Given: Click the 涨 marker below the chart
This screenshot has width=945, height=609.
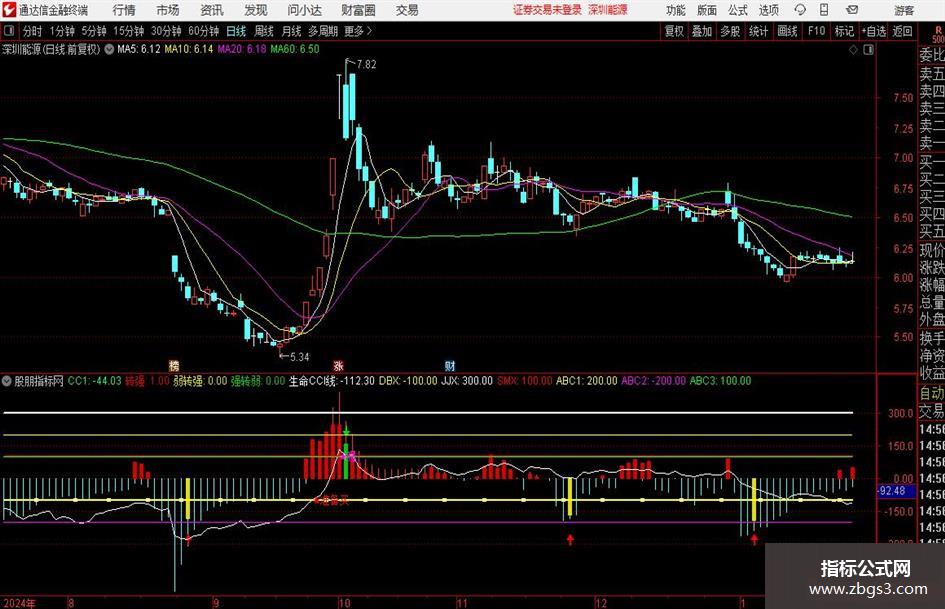Looking at the screenshot, I should point(339,365).
